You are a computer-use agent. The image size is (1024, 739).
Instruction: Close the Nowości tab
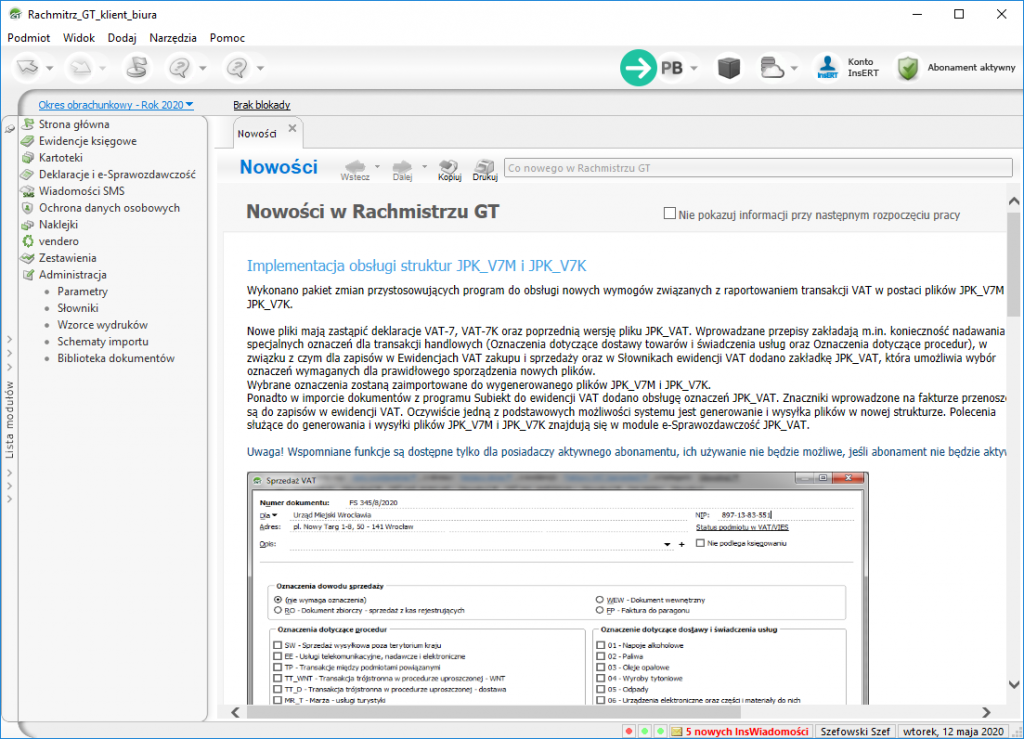(x=293, y=128)
